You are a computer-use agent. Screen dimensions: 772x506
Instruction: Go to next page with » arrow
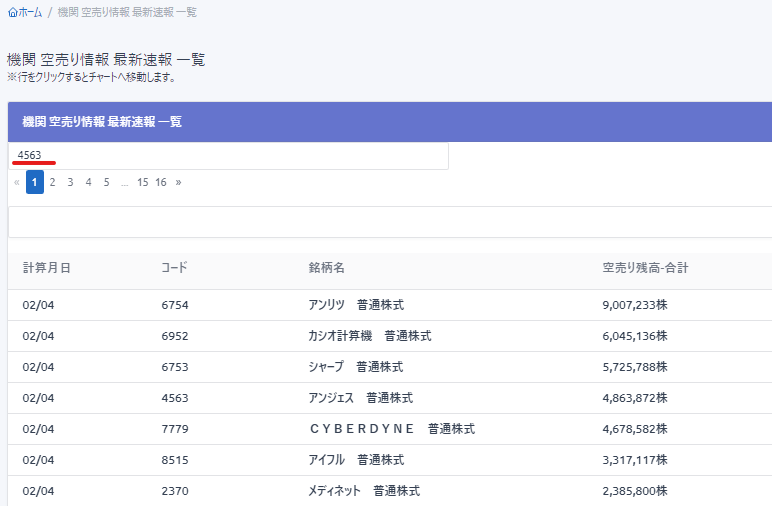tap(178, 182)
